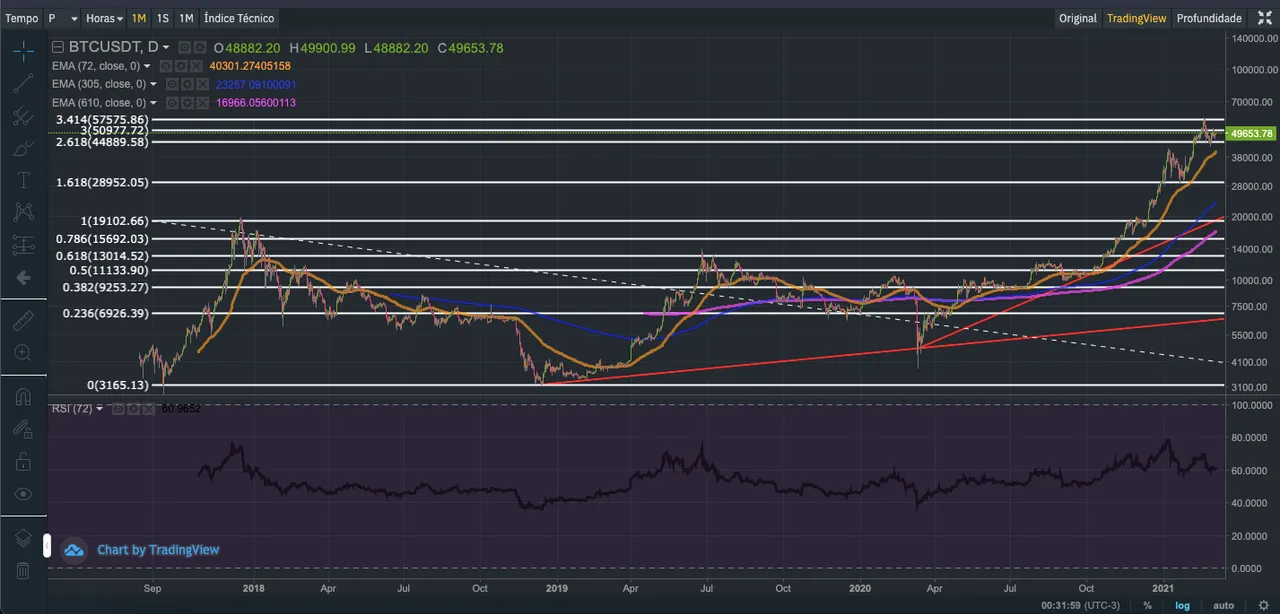
Task: Toggle percent scale button
Action: tap(1147, 605)
